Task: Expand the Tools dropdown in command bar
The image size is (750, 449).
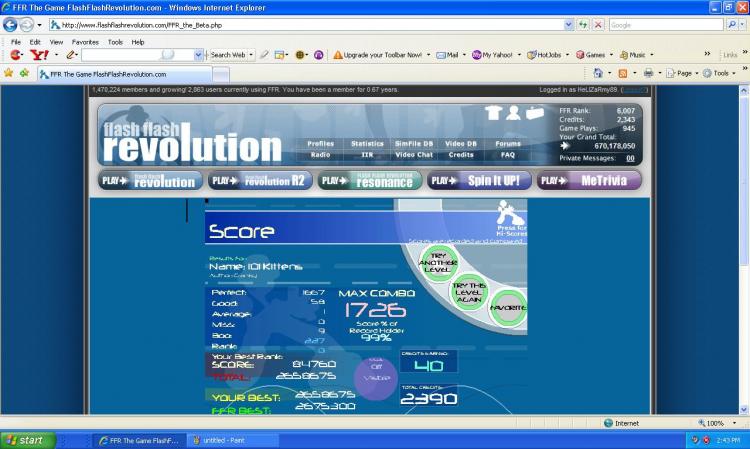Action: pyautogui.click(x=734, y=73)
